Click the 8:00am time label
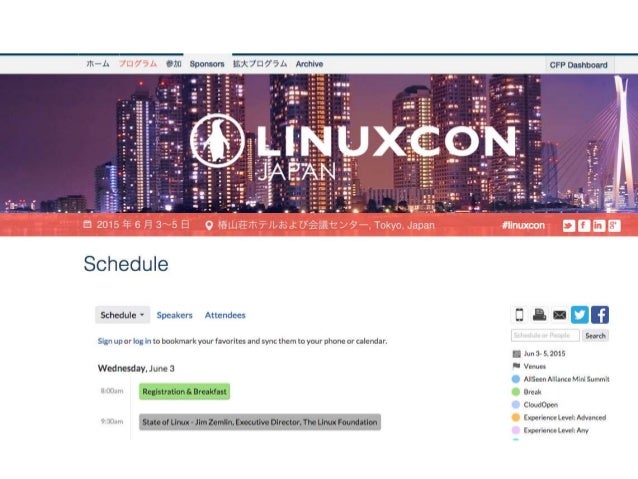This screenshot has height=479, width=638. pyautogui.click(x=112, y=391)
